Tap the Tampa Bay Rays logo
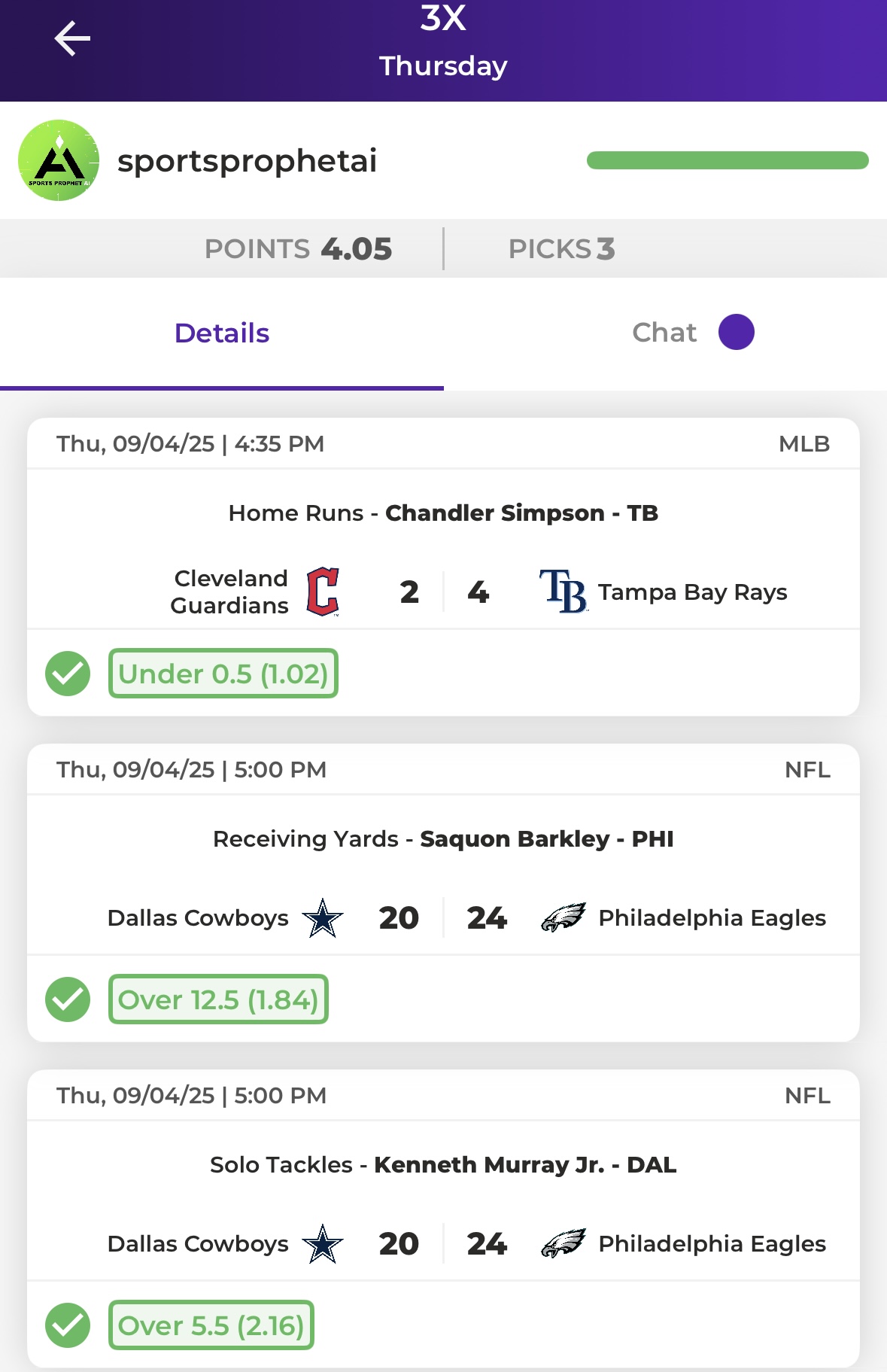The image size is (887, 1372). 563,592
